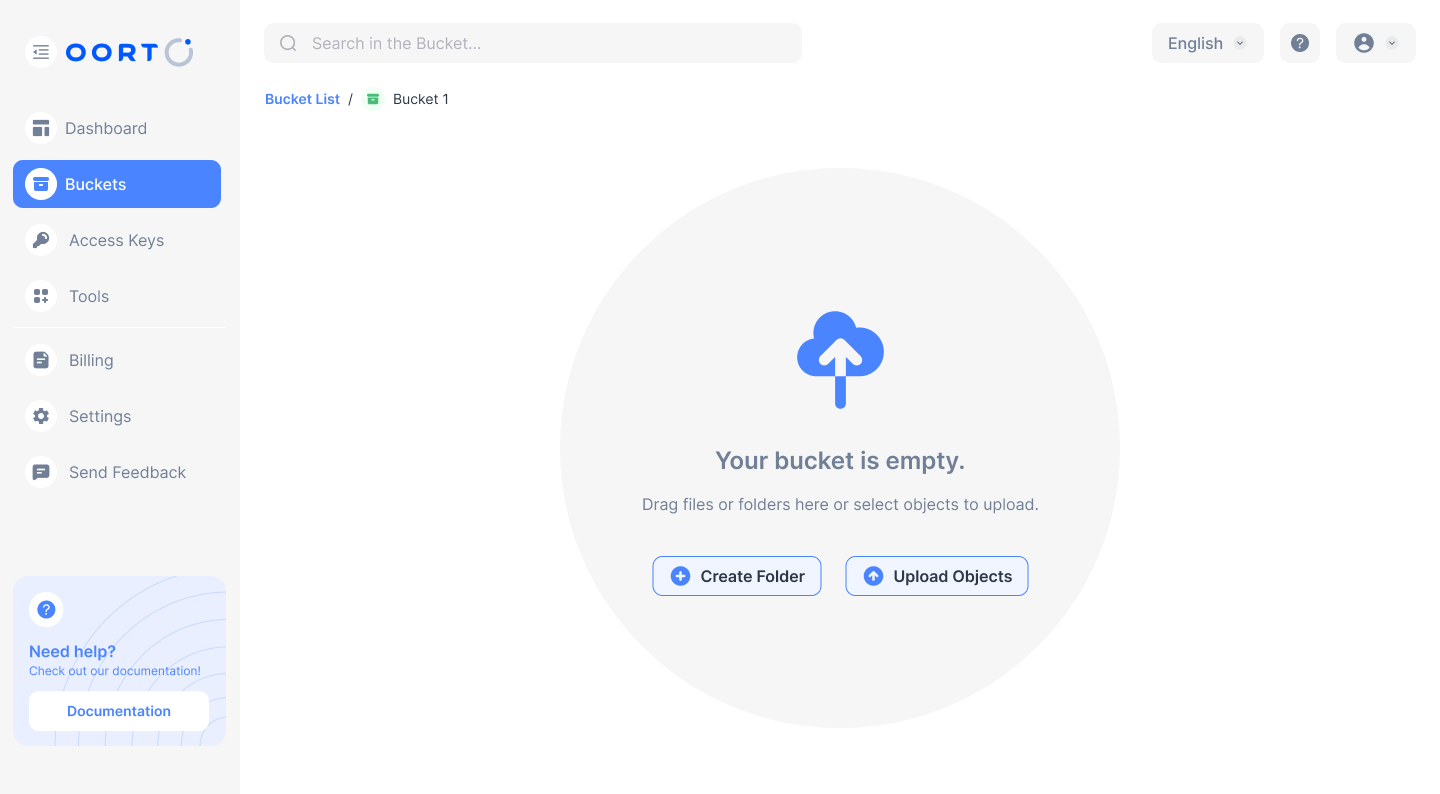Click the Search in the Bucket field

click(550, 43)
